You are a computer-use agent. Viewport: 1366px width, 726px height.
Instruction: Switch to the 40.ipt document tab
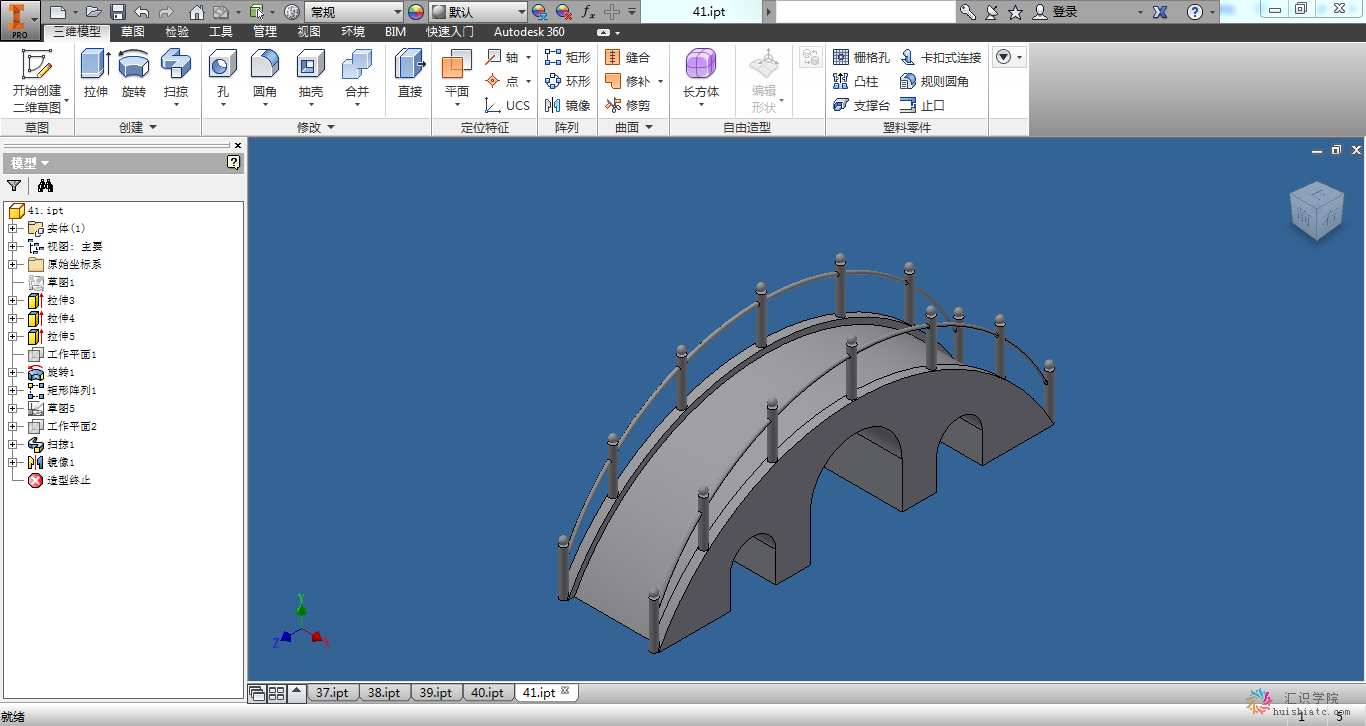tap(487, 692)
